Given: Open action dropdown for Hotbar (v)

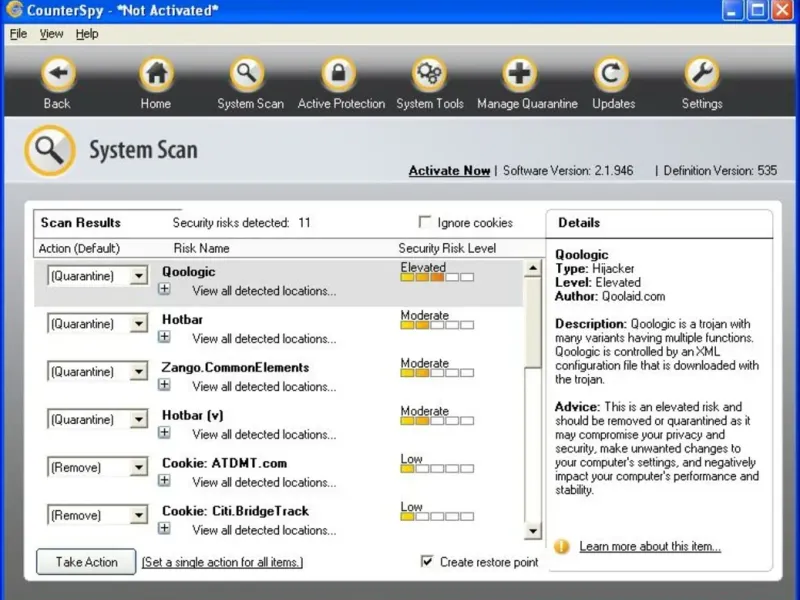Looking at the screenshot, I should point(138,420).
